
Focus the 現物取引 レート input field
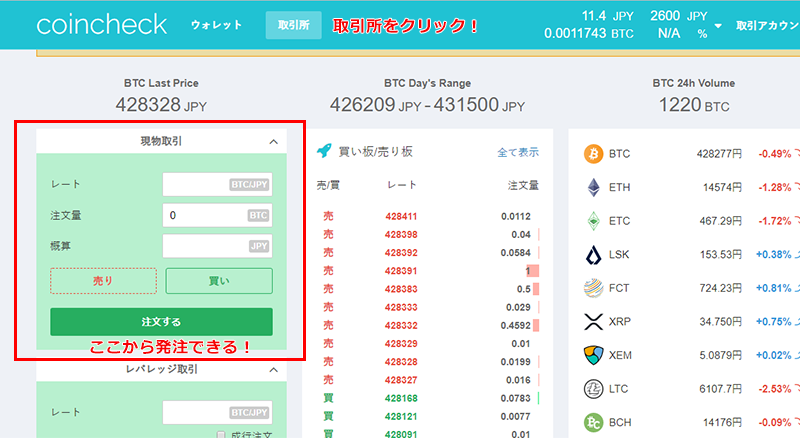[217, 184]
